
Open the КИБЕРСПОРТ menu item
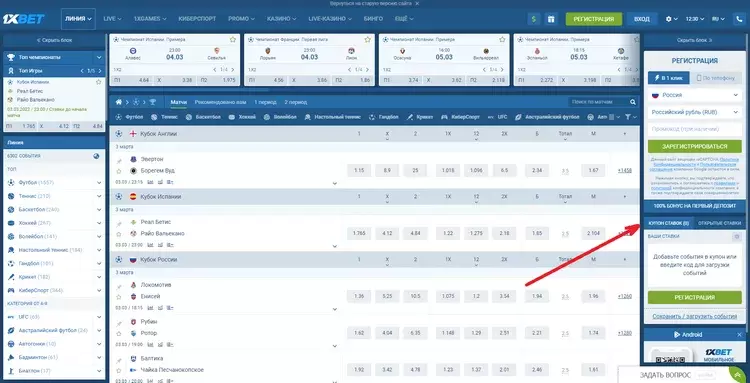coord(197,19)
